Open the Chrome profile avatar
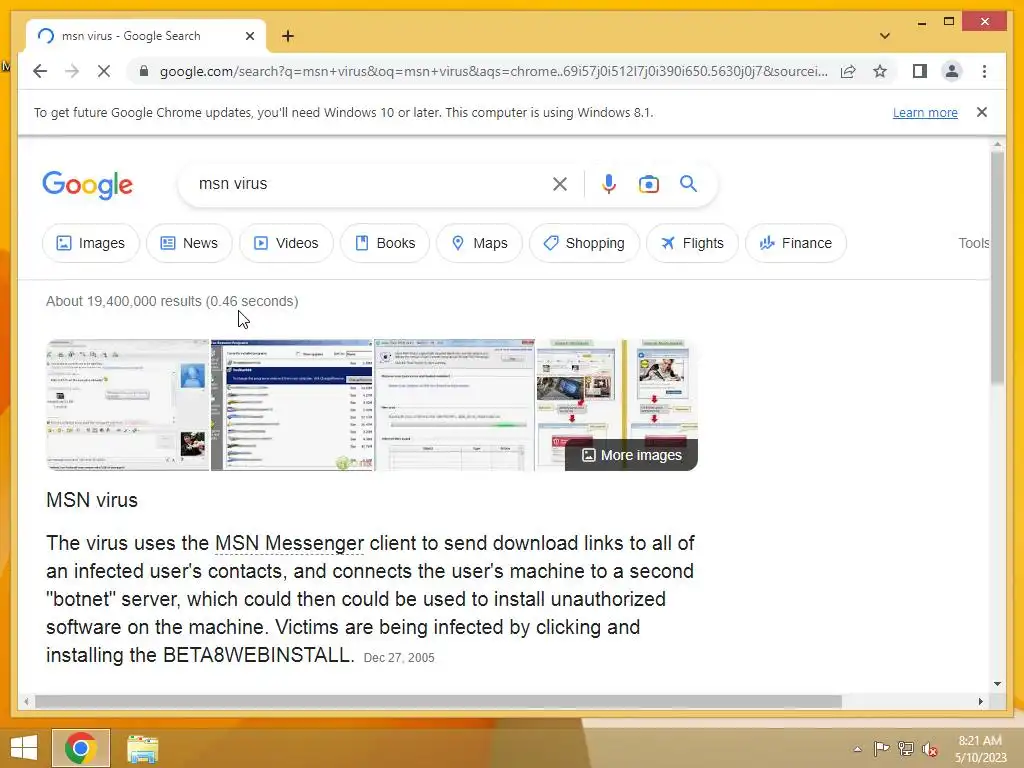1024x768 pixels. 952,71
